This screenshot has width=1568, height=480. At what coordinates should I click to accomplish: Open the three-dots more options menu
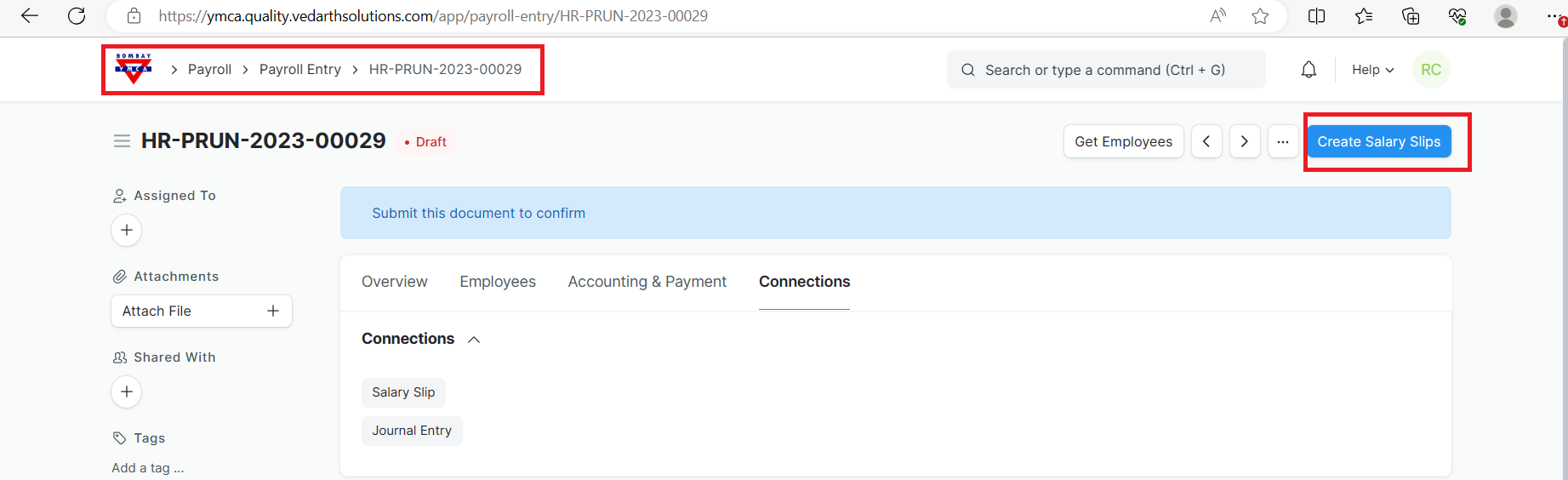pyautogui.click(x=1283, y=141)
